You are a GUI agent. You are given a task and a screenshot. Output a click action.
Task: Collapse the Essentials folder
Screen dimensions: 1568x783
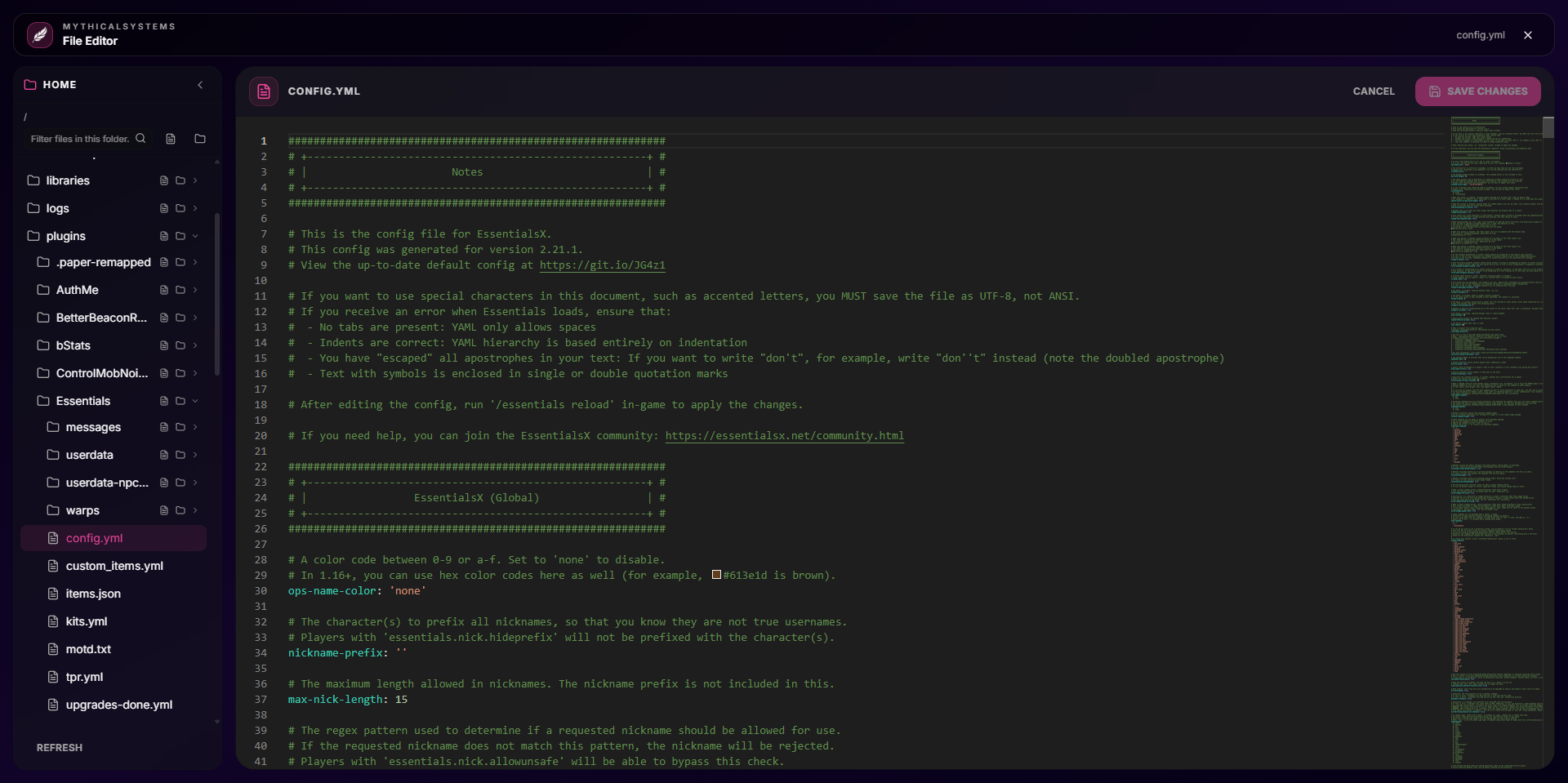(x=194, y=401)
